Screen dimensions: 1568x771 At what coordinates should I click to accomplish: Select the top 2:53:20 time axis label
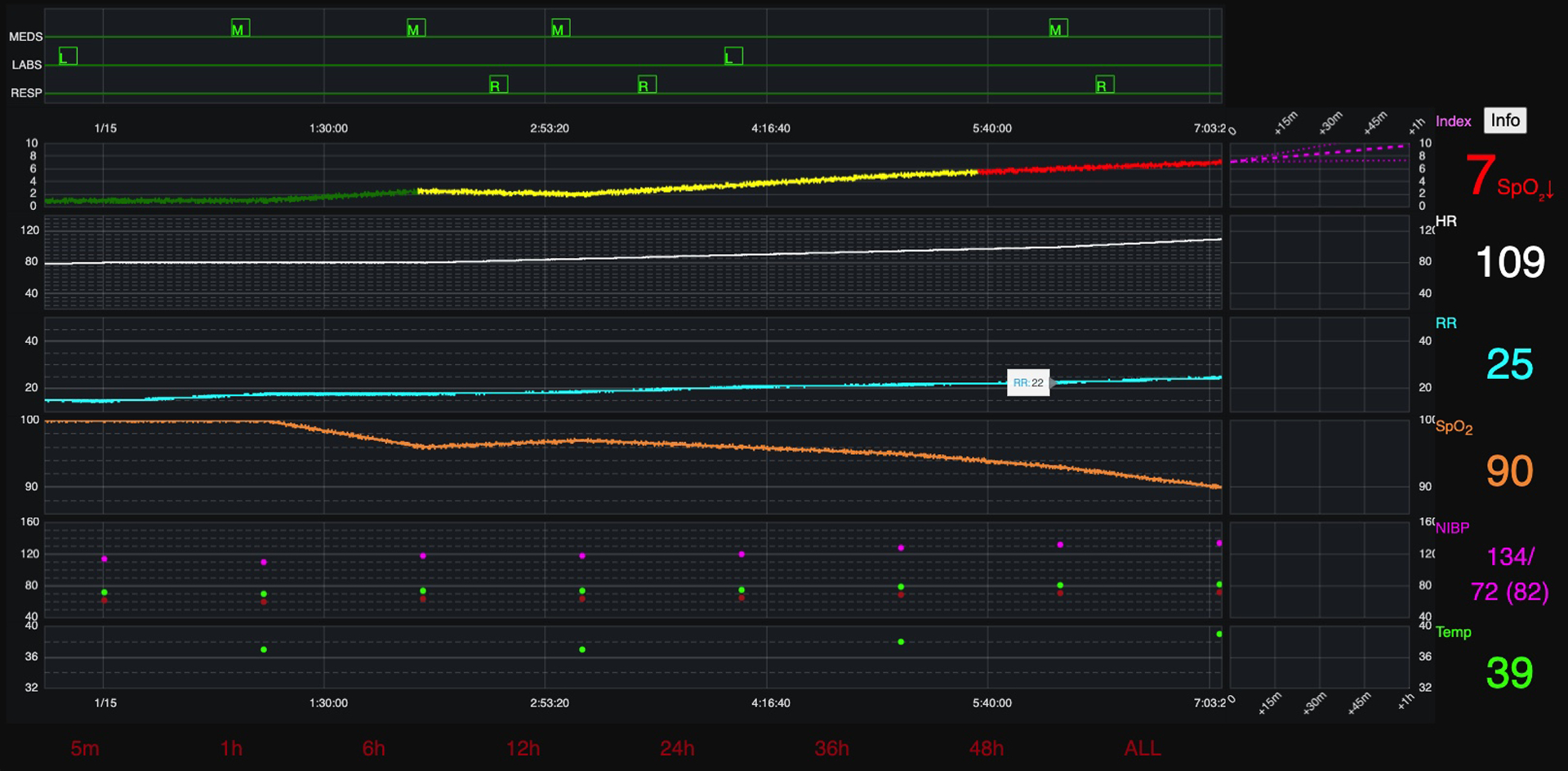550,128
